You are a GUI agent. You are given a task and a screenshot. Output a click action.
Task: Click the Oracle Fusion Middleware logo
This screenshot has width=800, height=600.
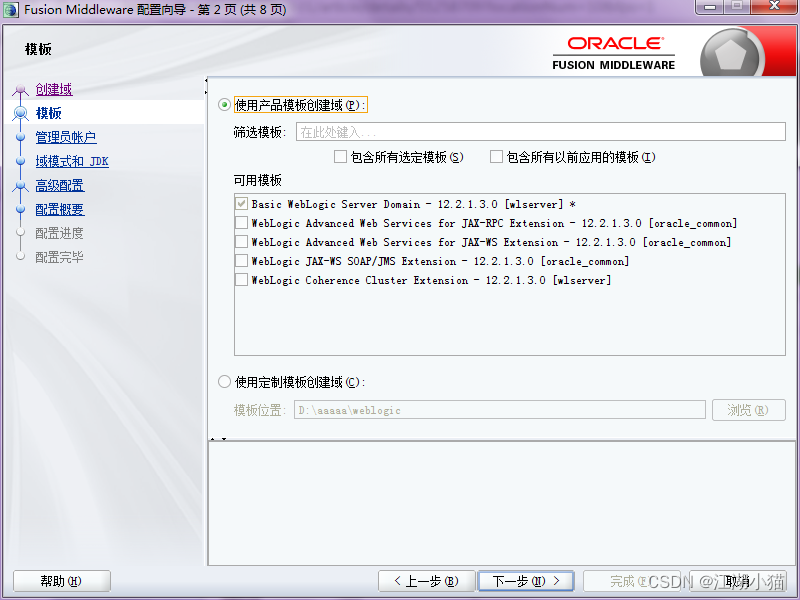pos(614,53)
